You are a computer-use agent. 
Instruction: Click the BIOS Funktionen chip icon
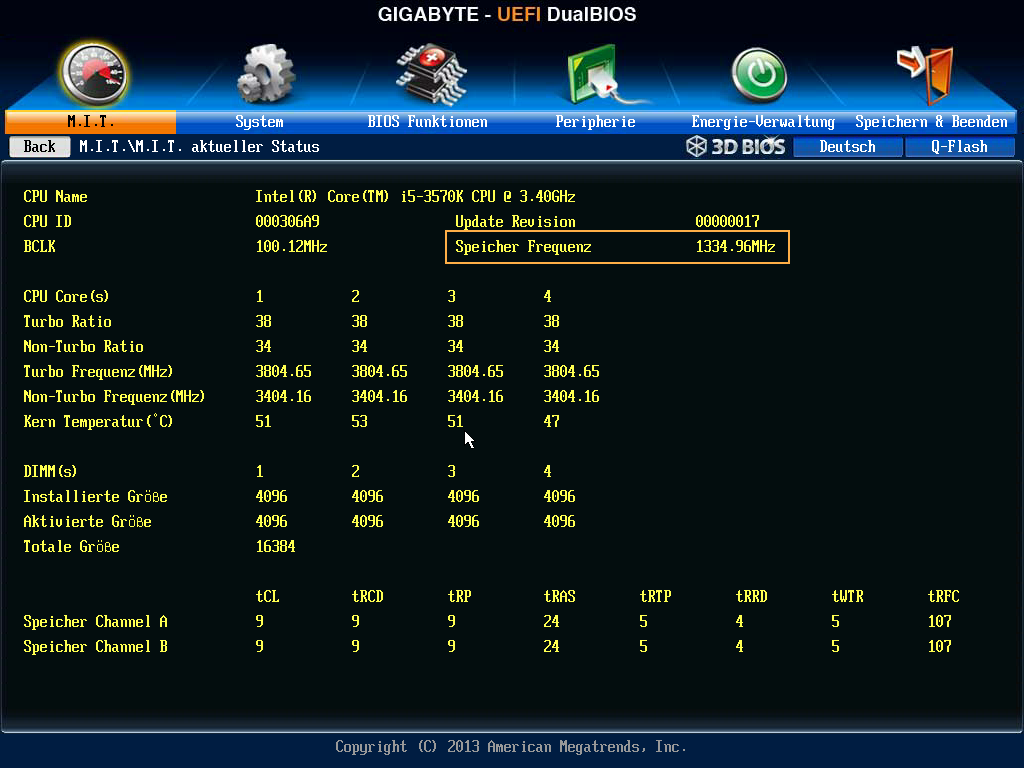[431, 74]
